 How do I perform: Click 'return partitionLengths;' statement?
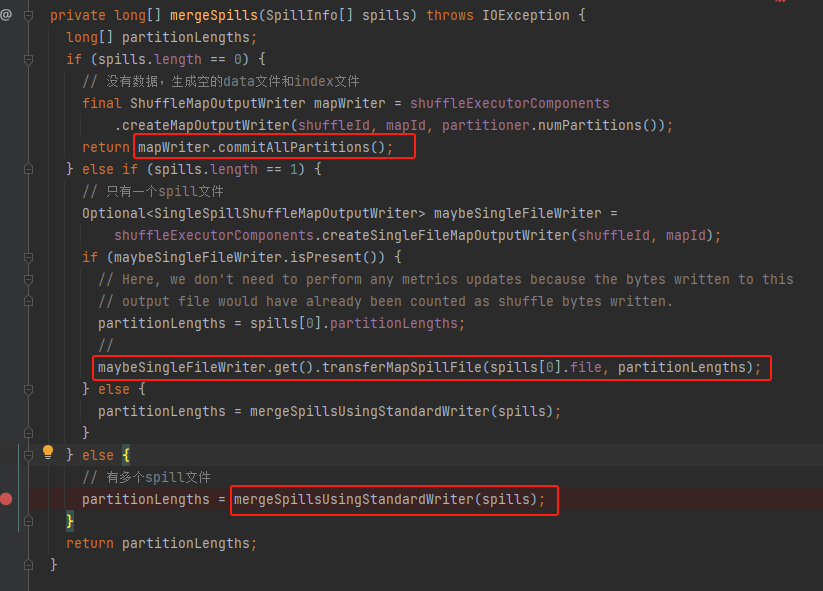[x=162, y=543]
